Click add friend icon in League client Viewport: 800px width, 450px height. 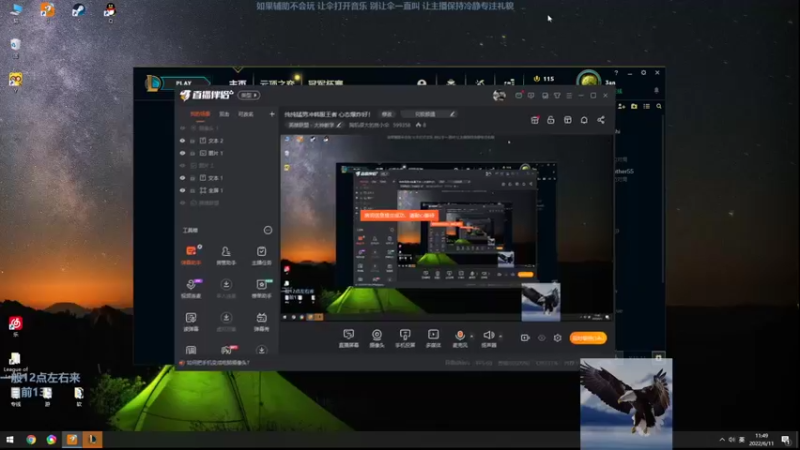[x=621, y=106]
